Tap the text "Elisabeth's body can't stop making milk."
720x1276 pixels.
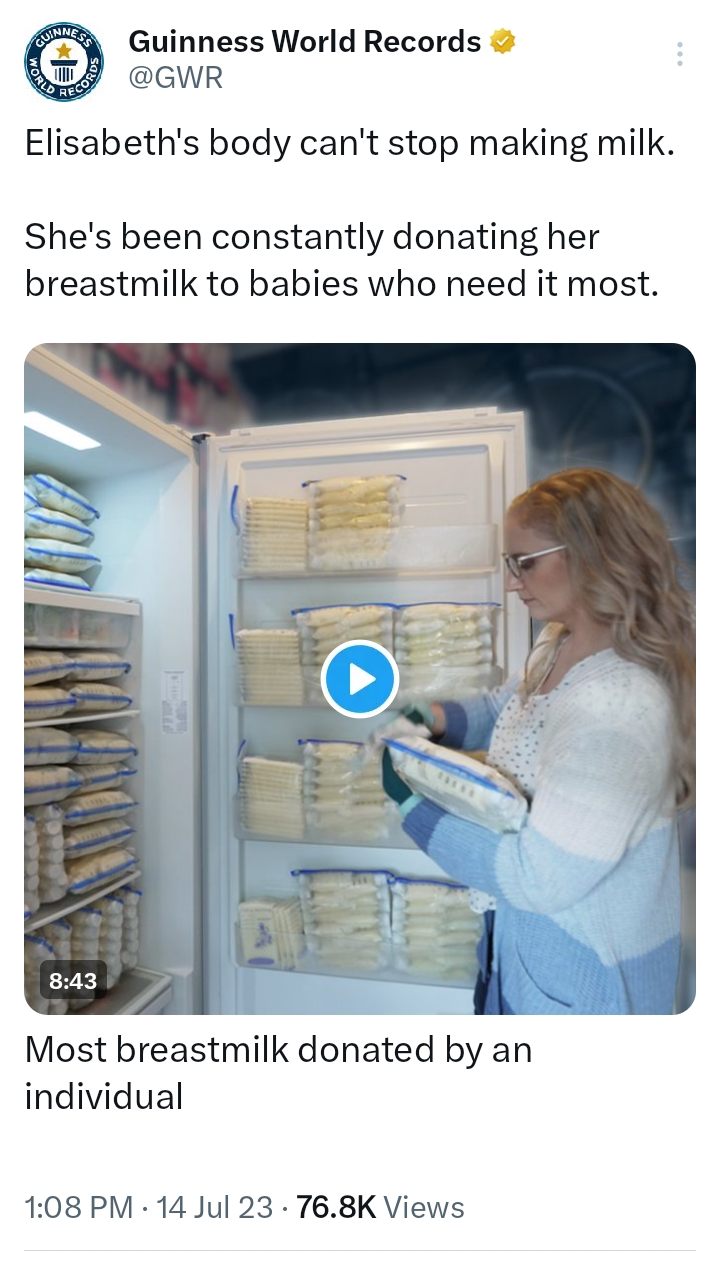(x=349, y=144)
